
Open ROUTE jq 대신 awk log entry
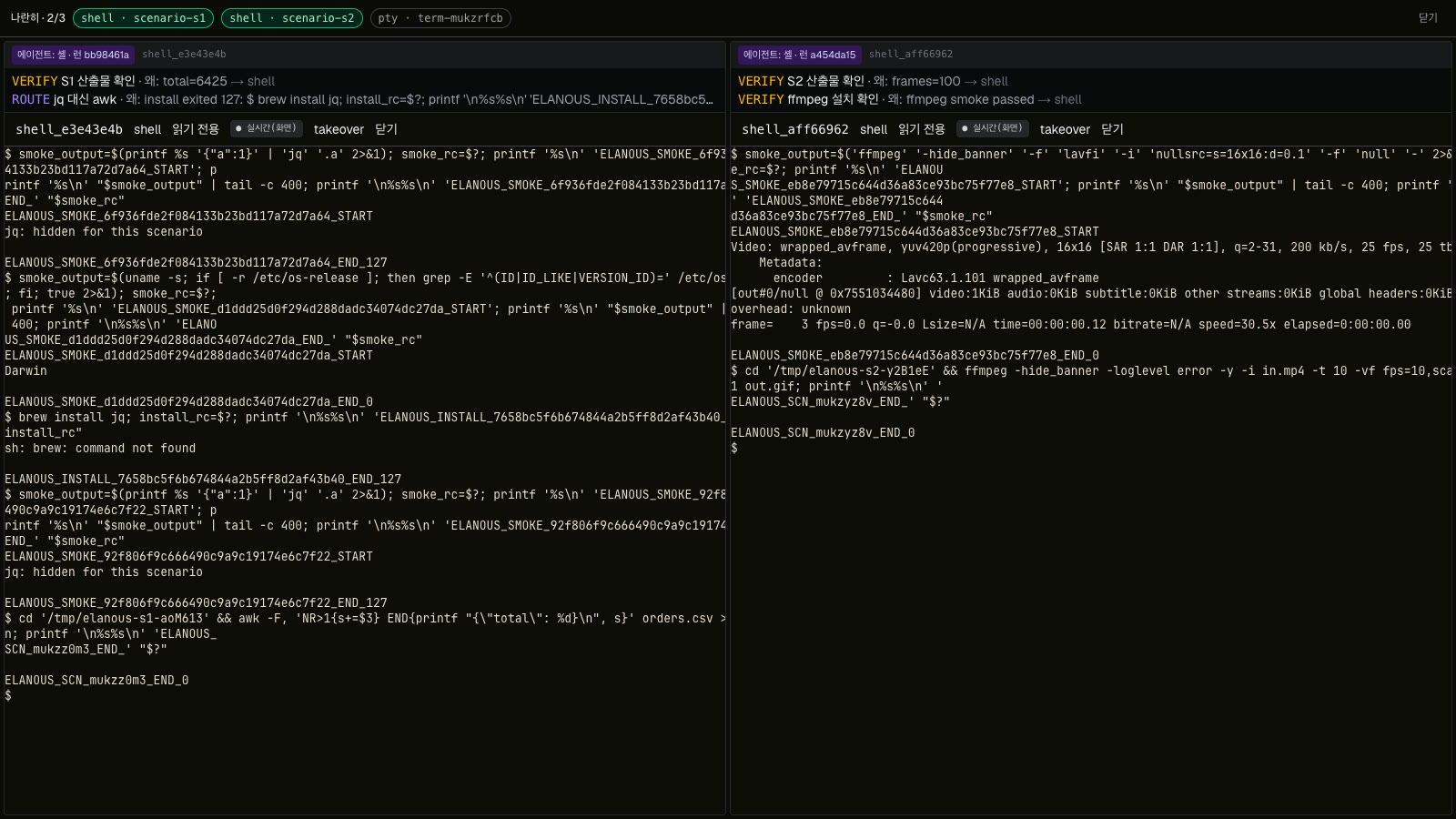tap(362, 99)
